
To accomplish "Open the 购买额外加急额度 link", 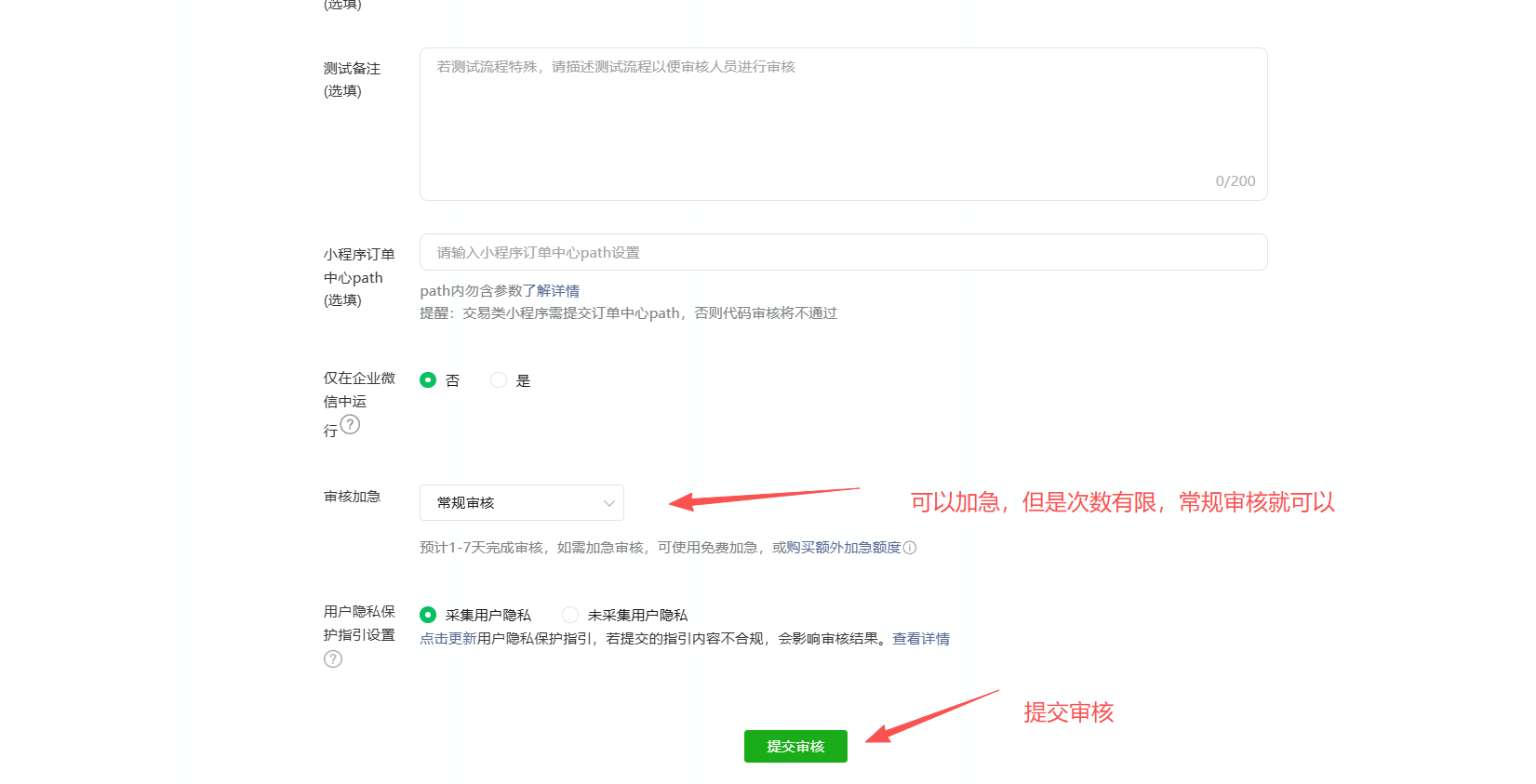I will tap(843, 548).
